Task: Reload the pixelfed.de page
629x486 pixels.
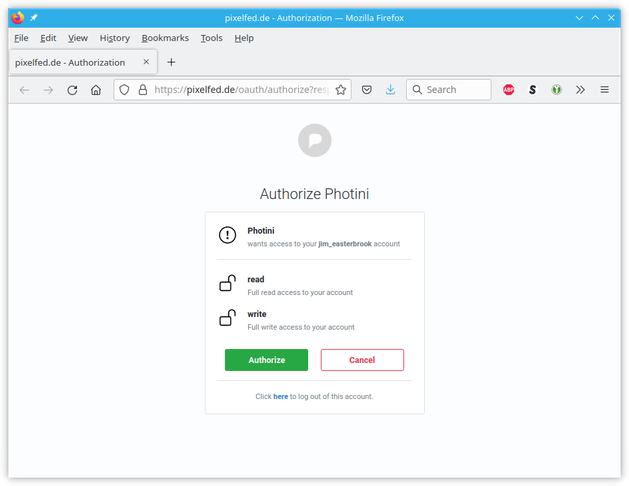Action: pyautogui.click(x=72, y=90)
